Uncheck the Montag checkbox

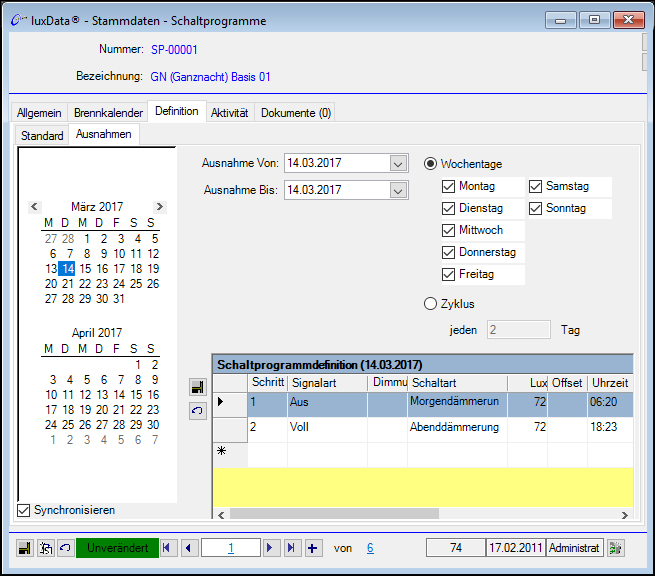[449, 187]
